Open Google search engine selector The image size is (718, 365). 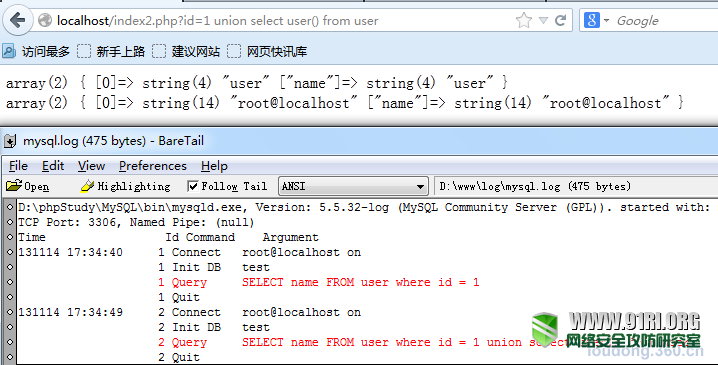[597, 20]
